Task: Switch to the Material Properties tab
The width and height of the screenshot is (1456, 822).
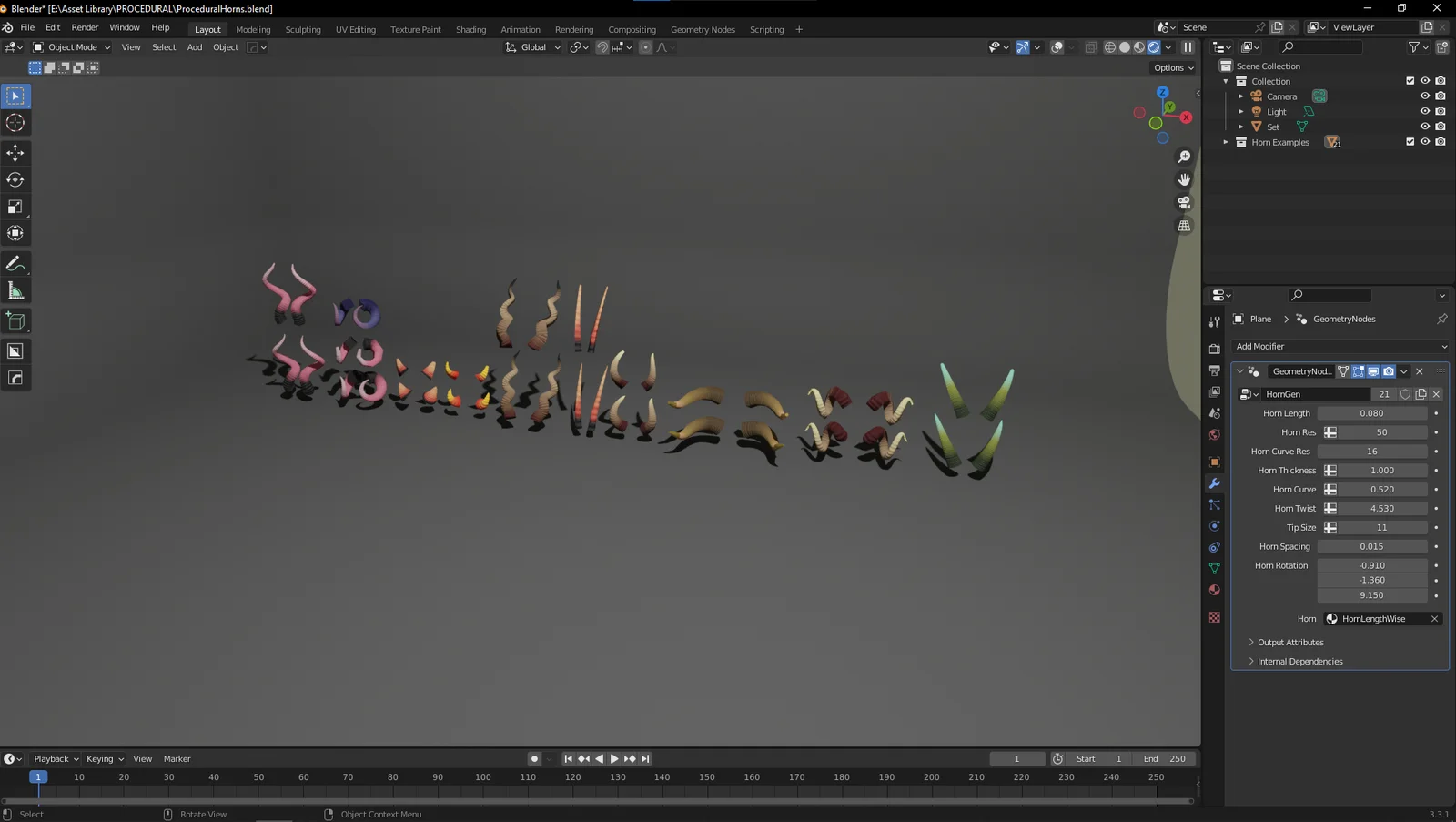Action: (1214, 590)
